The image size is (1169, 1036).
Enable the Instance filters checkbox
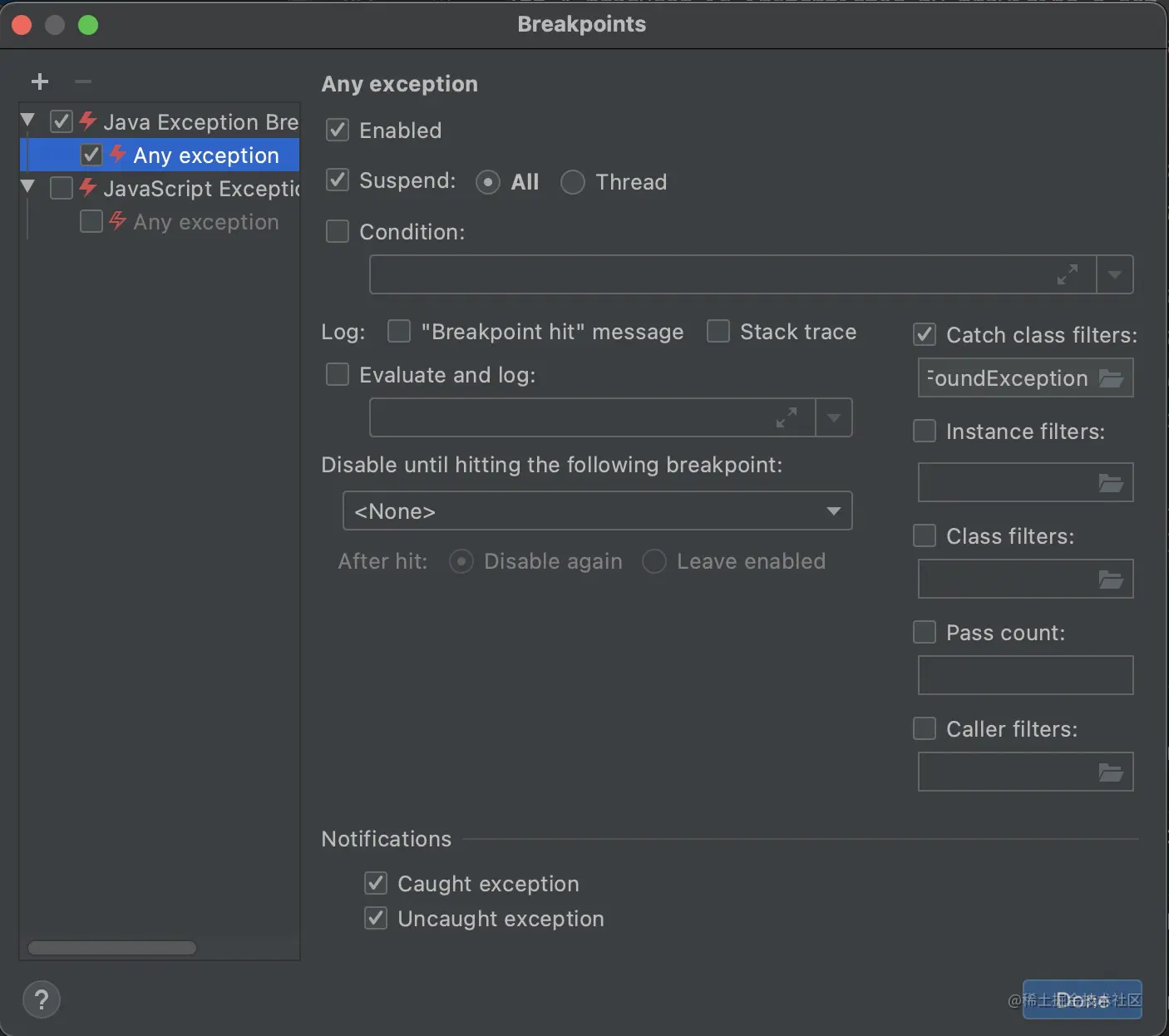(x=925, y=431)
